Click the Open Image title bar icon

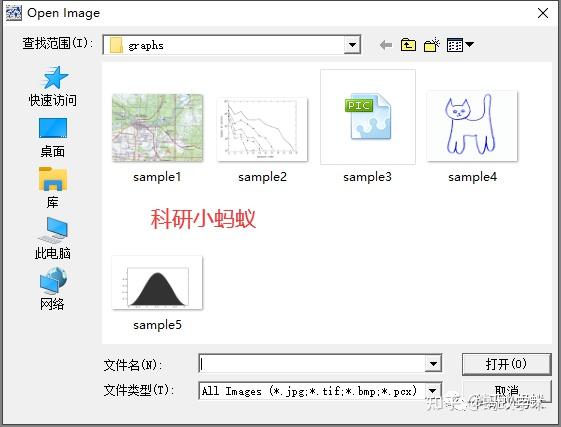click(14, 13)
